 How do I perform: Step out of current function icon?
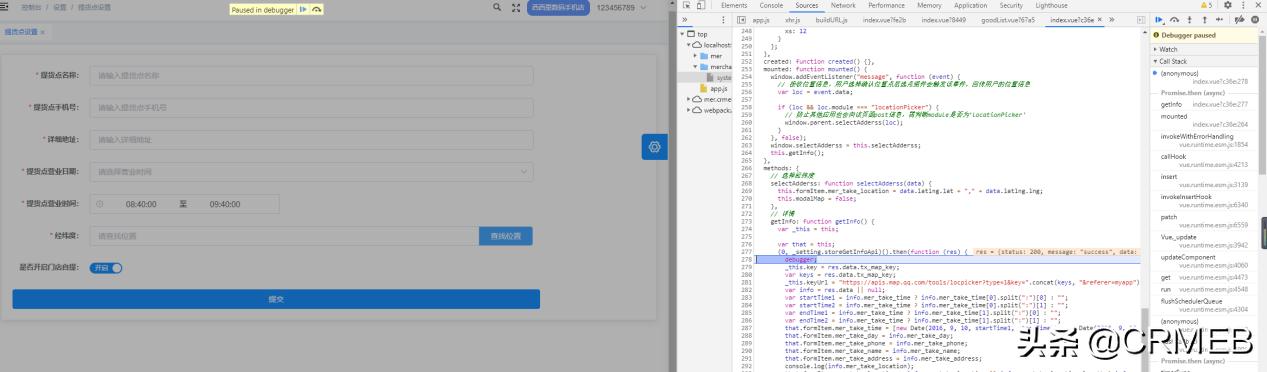[x=1204, y=20]
